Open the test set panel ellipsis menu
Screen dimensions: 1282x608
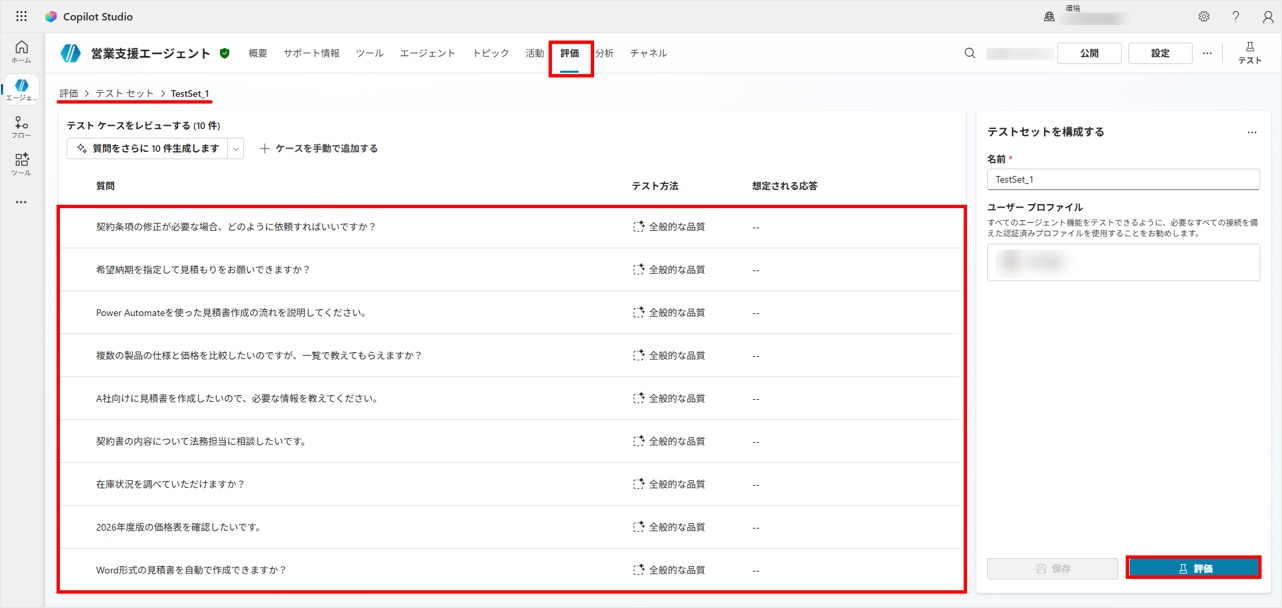(1251, 132)
